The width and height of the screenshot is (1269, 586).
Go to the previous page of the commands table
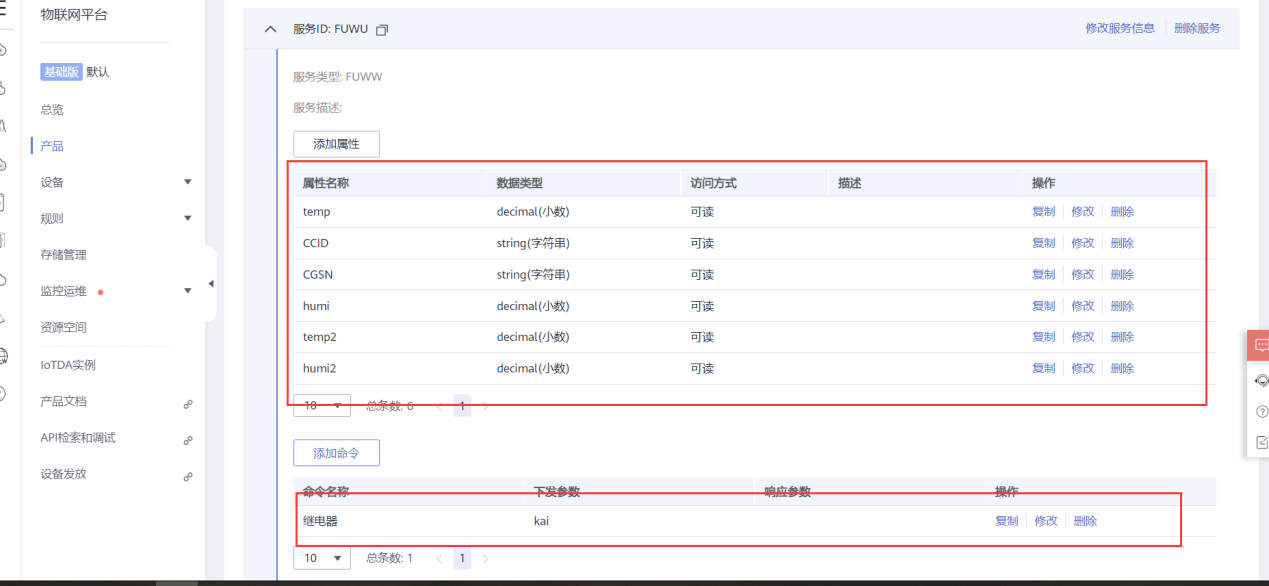(440, 558)
